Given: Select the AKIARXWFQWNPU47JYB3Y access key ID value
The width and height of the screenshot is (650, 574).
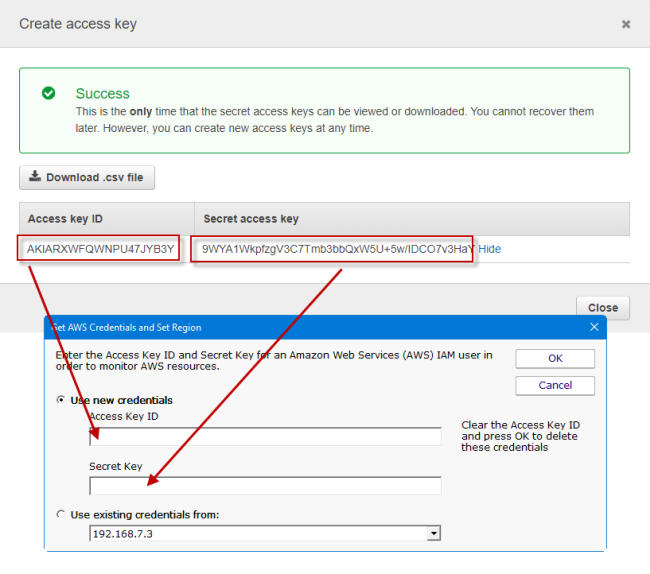Looking at the screenshot, I should pyautogui.click(x=100, y=249).
